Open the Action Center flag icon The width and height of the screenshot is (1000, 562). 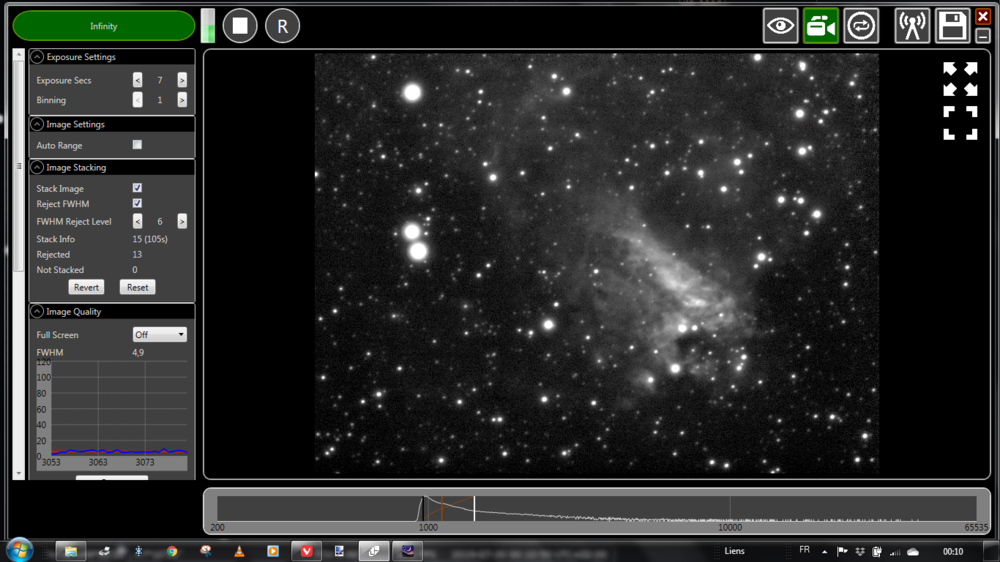[x=842, y=551]
